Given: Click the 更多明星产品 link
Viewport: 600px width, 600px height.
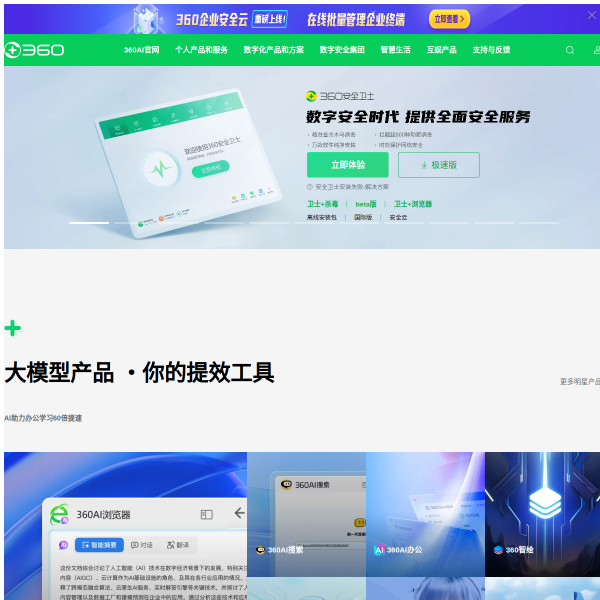Looking at the screenshot, I should (x=580, y=382).
